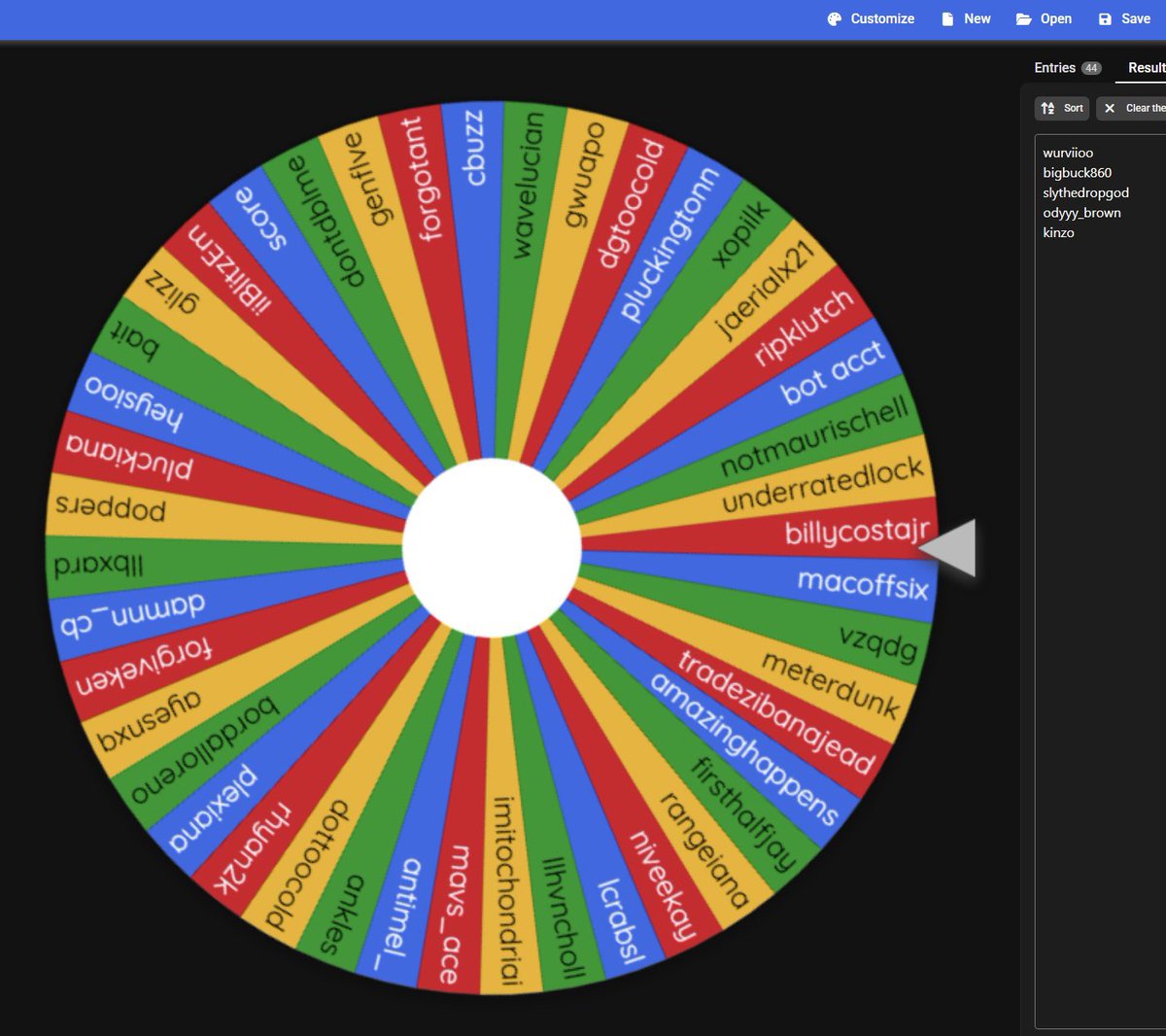Click the ayesnxq wheel slice
The image size is (1166, 1036).
click(x=149, y=722)
